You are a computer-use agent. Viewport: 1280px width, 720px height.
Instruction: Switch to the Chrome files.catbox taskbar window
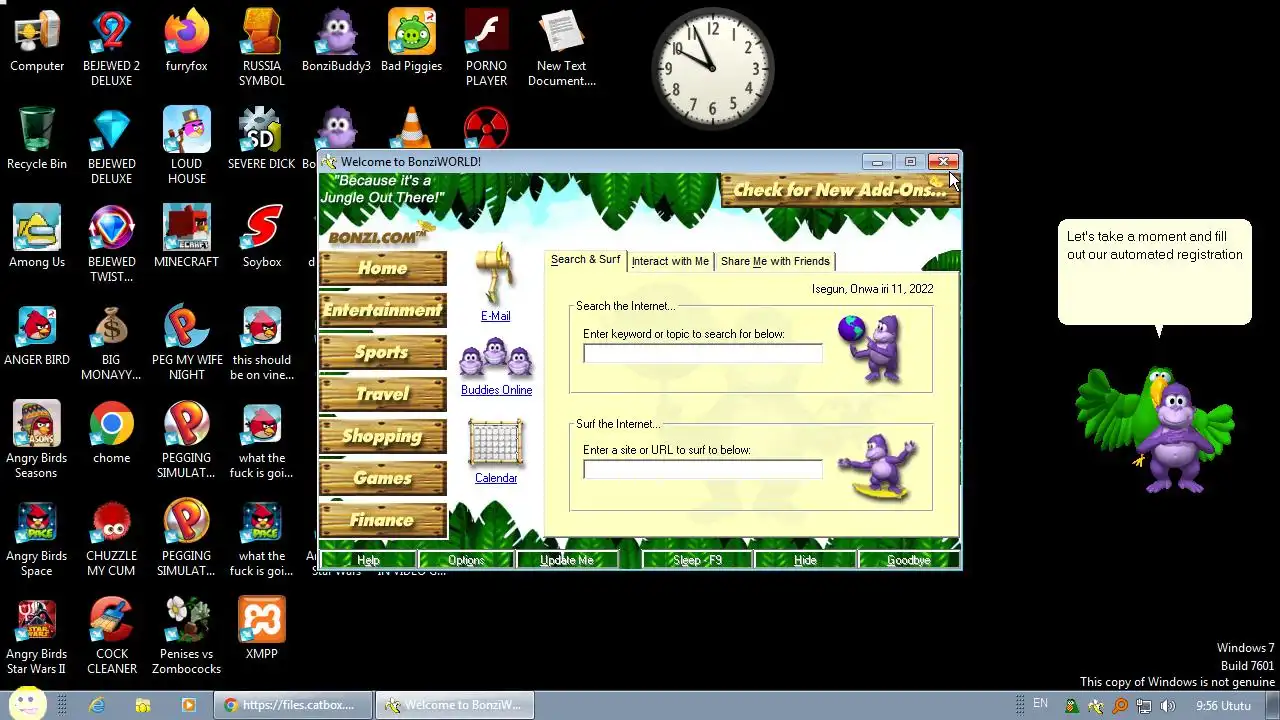click(x=292, y=705)
